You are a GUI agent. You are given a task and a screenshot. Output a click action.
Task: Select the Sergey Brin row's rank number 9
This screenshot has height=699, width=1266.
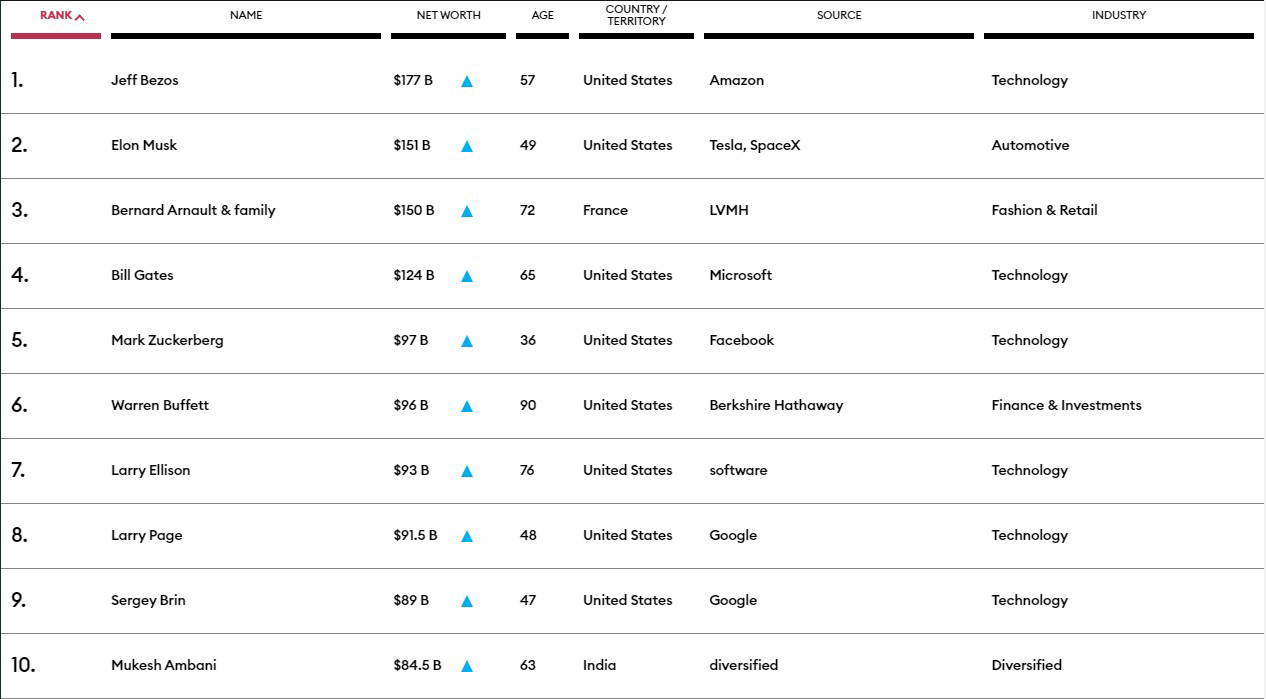point(19,600)
